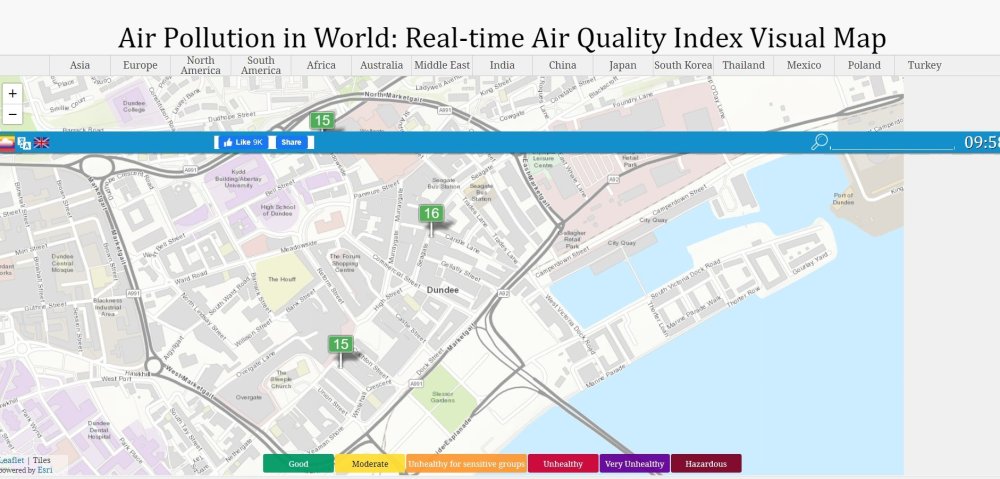Click the Dundee Central Mosque label
The image size is (1000, 479).
tap(62, 263)
